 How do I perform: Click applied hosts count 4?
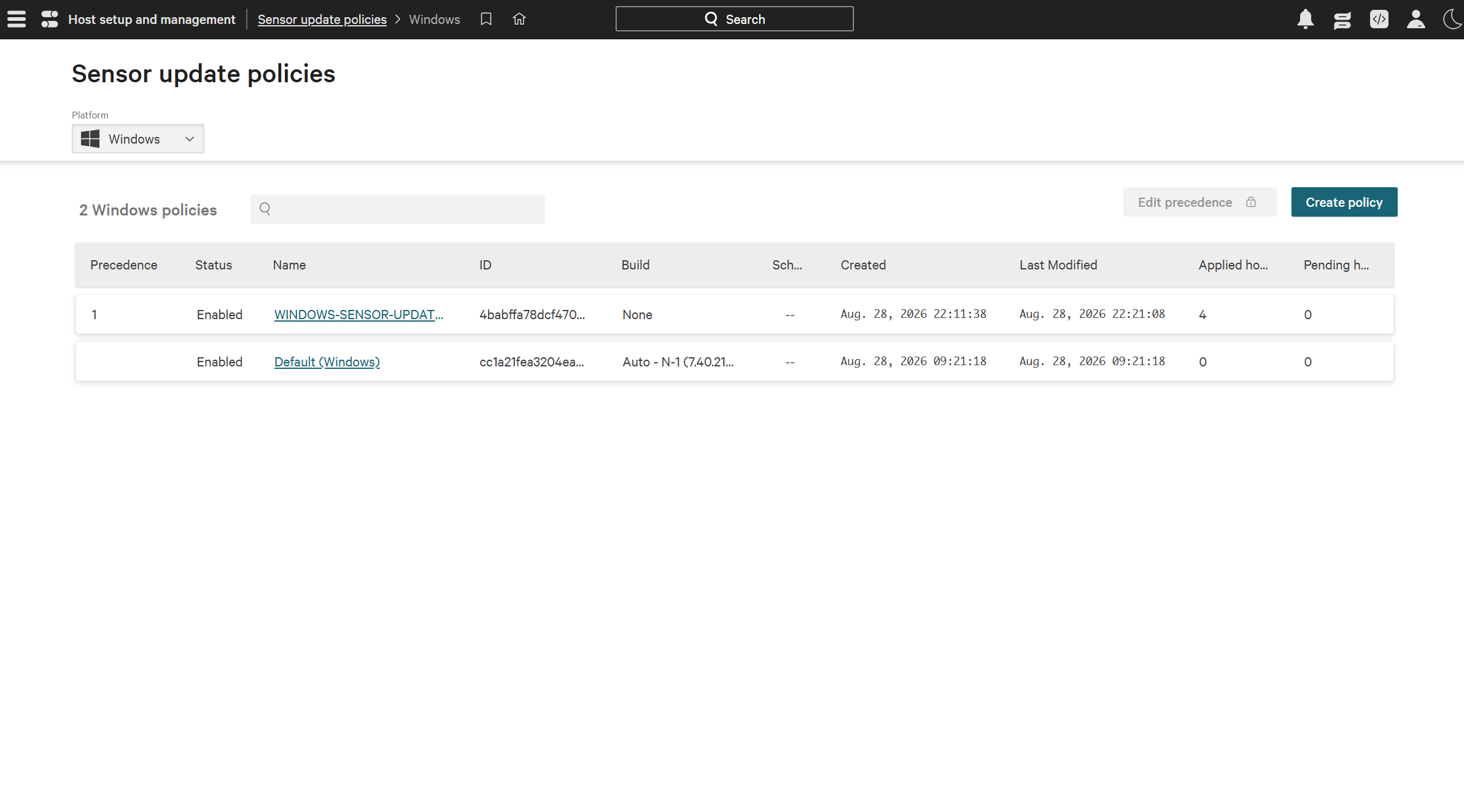(x=1203, y=314)
